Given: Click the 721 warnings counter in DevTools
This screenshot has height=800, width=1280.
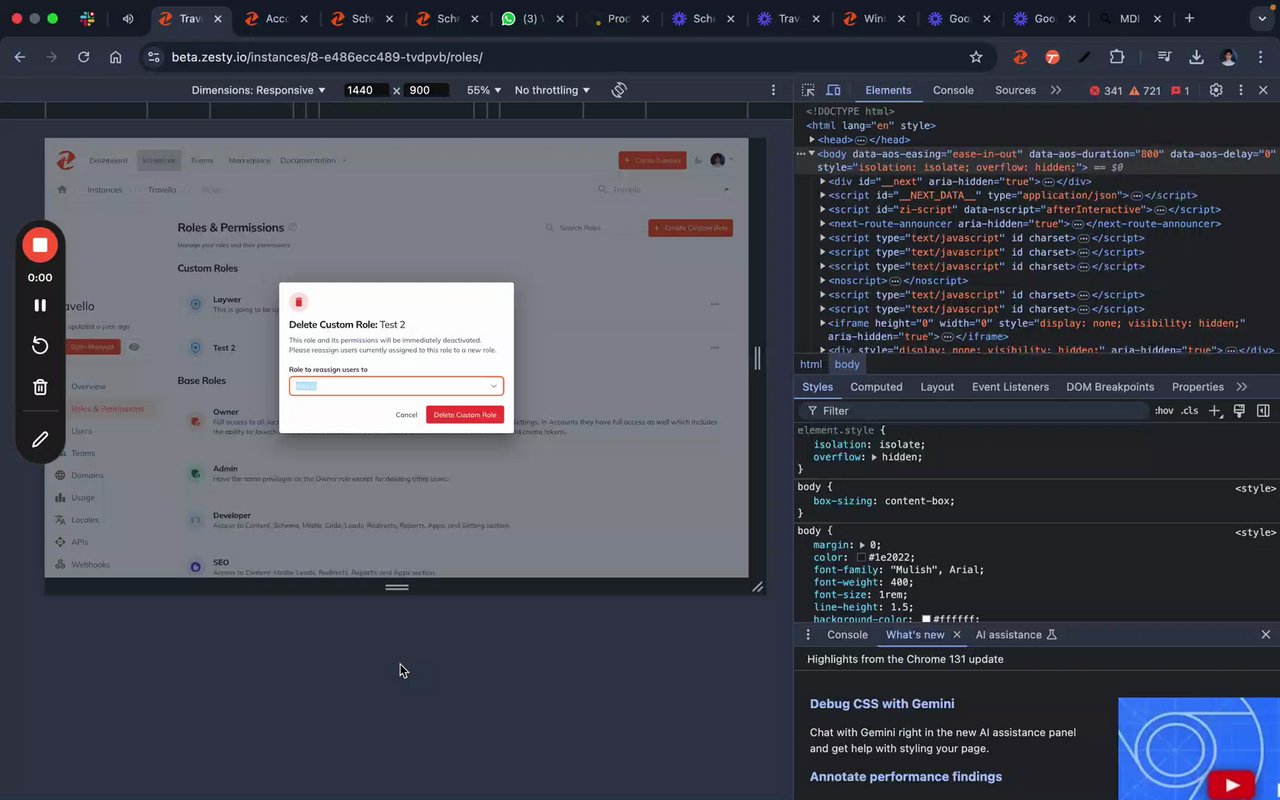Looking at the screenshot, I should pyautogui.click(x=1145, y=90).
